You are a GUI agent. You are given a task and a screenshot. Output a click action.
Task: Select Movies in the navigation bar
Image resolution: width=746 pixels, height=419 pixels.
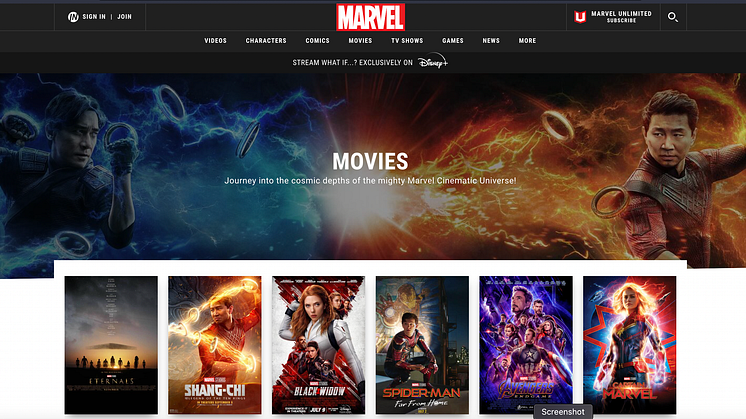click(360, 41)
